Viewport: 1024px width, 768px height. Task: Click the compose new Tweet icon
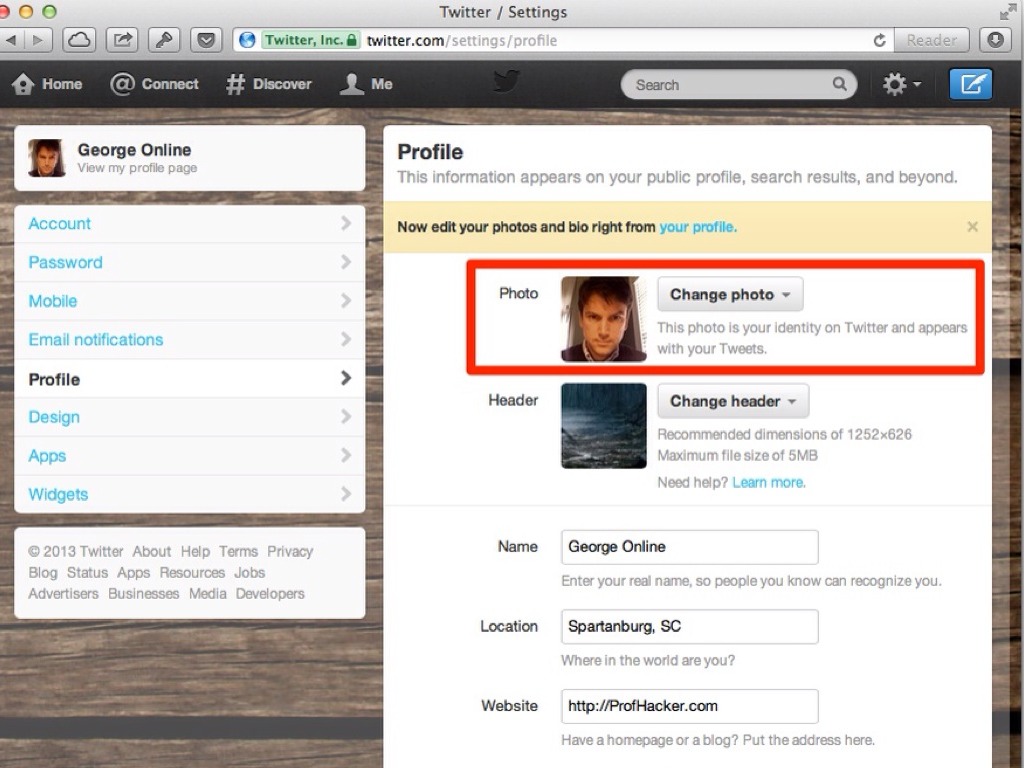click(970, 85)
